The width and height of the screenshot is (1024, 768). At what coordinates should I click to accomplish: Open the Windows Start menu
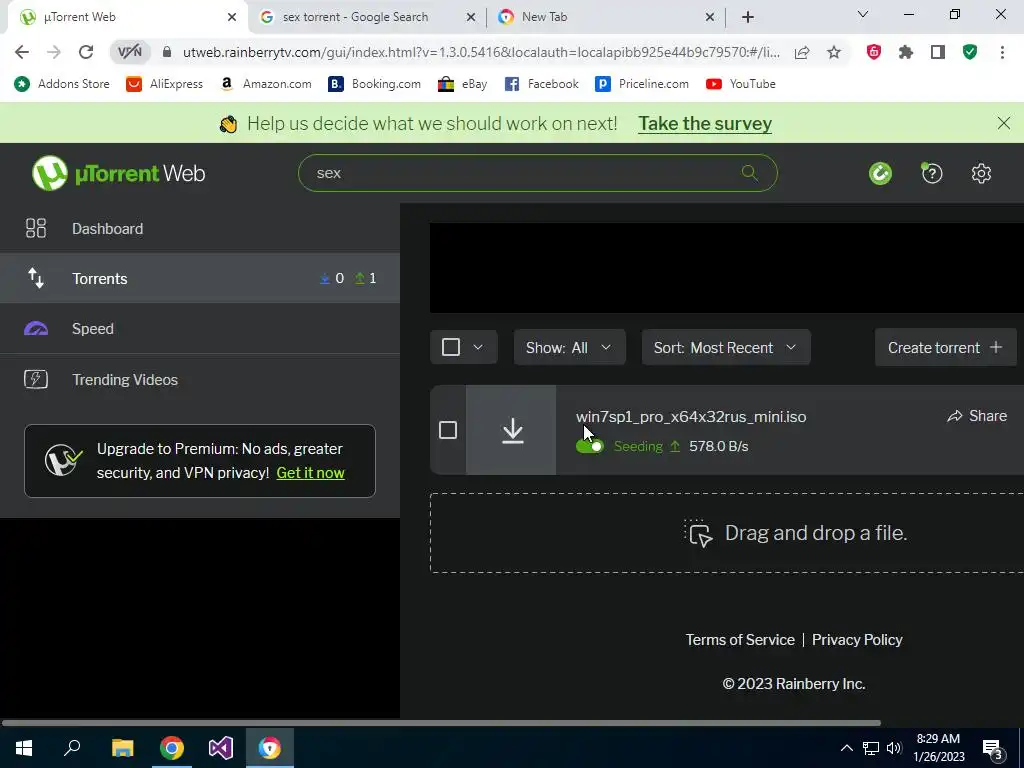(24, 748)
